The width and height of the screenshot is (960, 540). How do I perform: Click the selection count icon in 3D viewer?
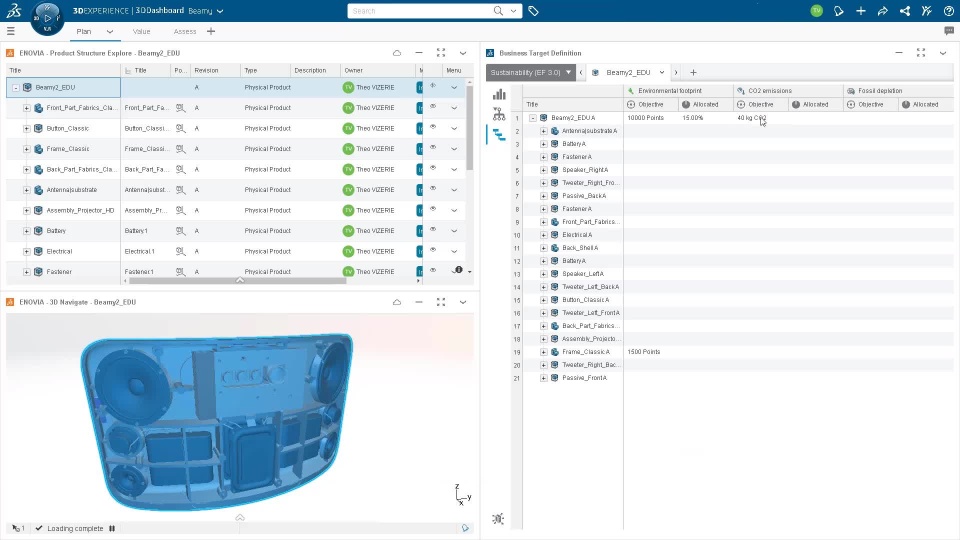point(18,528)
